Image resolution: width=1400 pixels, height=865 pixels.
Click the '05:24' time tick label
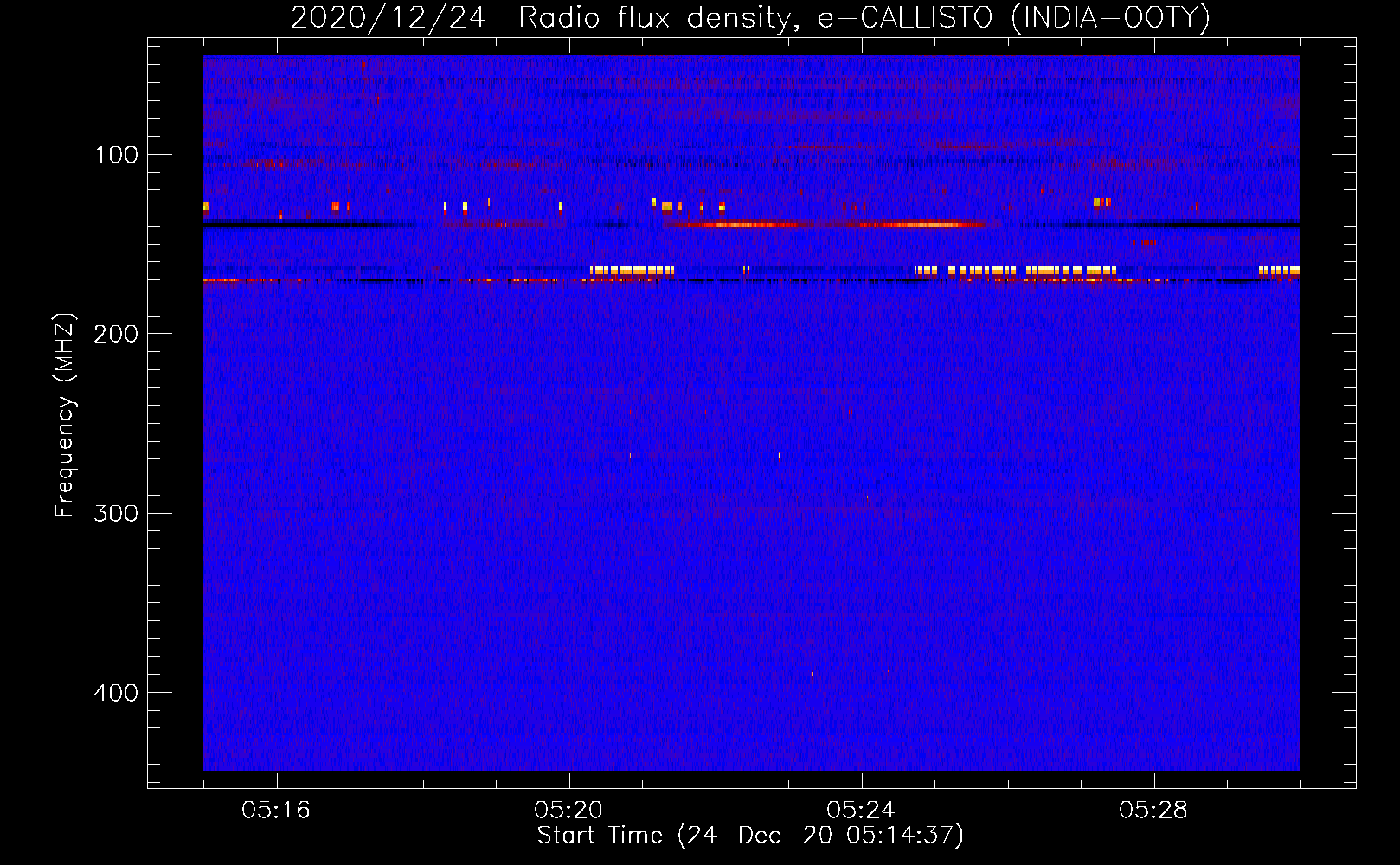click(861, 811)
